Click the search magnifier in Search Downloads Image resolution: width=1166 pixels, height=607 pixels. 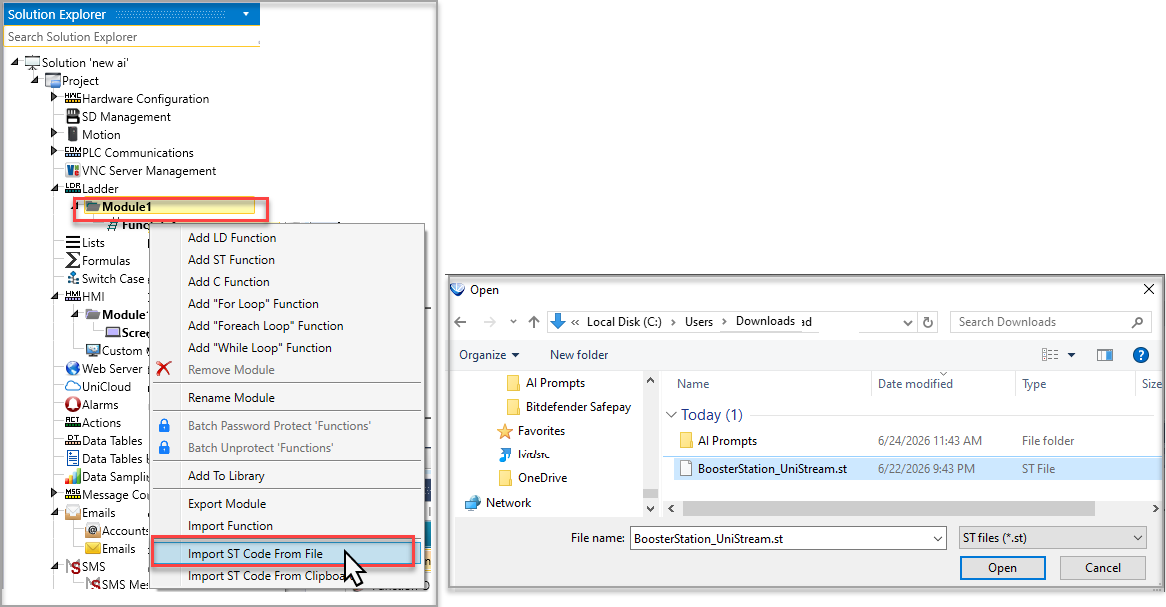1137,322
